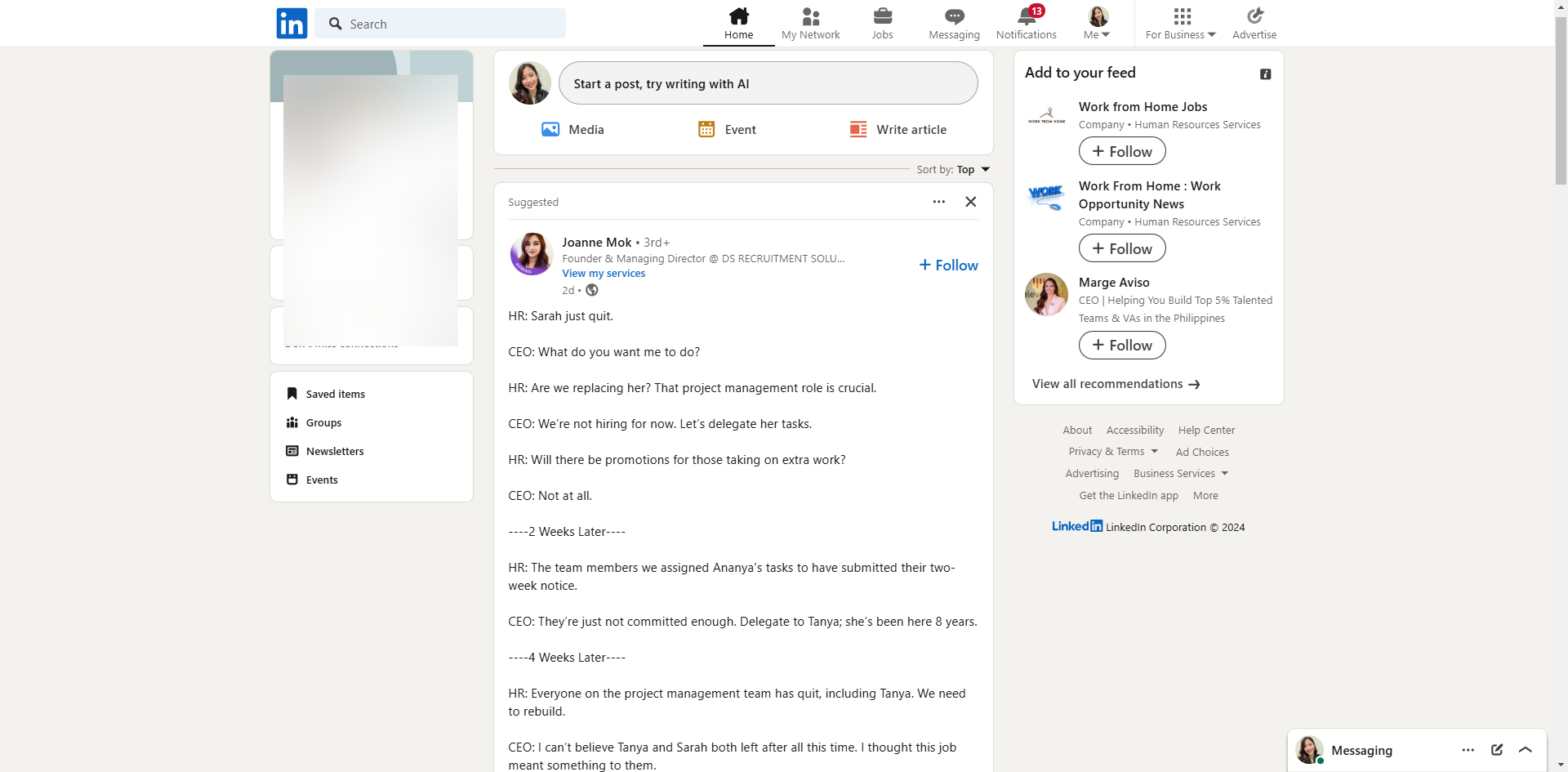Viewport: 1568px width, 772px height.
Task: Open the LinkedIn home logo
Action: click(x=292, y=24)
